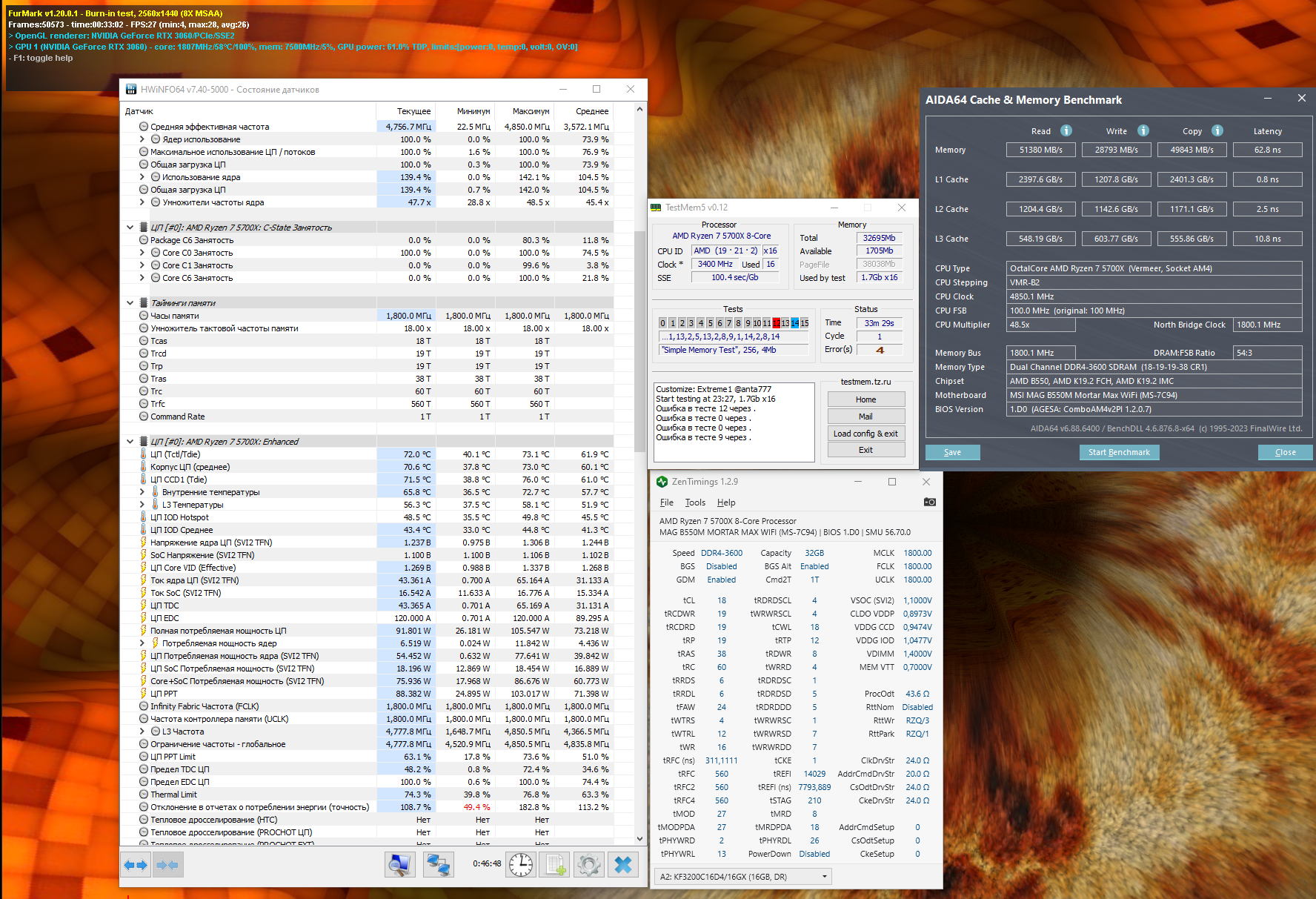The height and width of the screenshot is (899, 1316).
Task: Click the TestMem5 error log text box
Action: point(734,422)
